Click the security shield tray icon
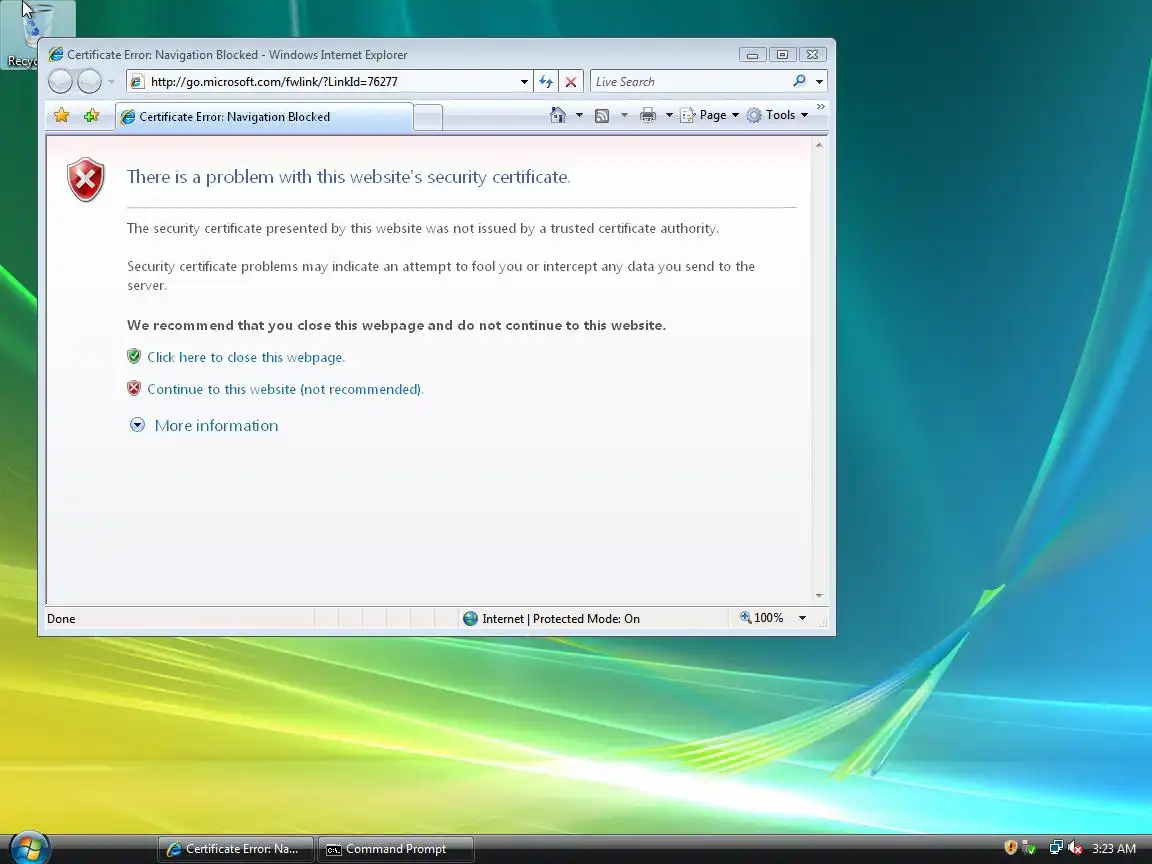This screenshot has height=864, width=1152. 1010,848
